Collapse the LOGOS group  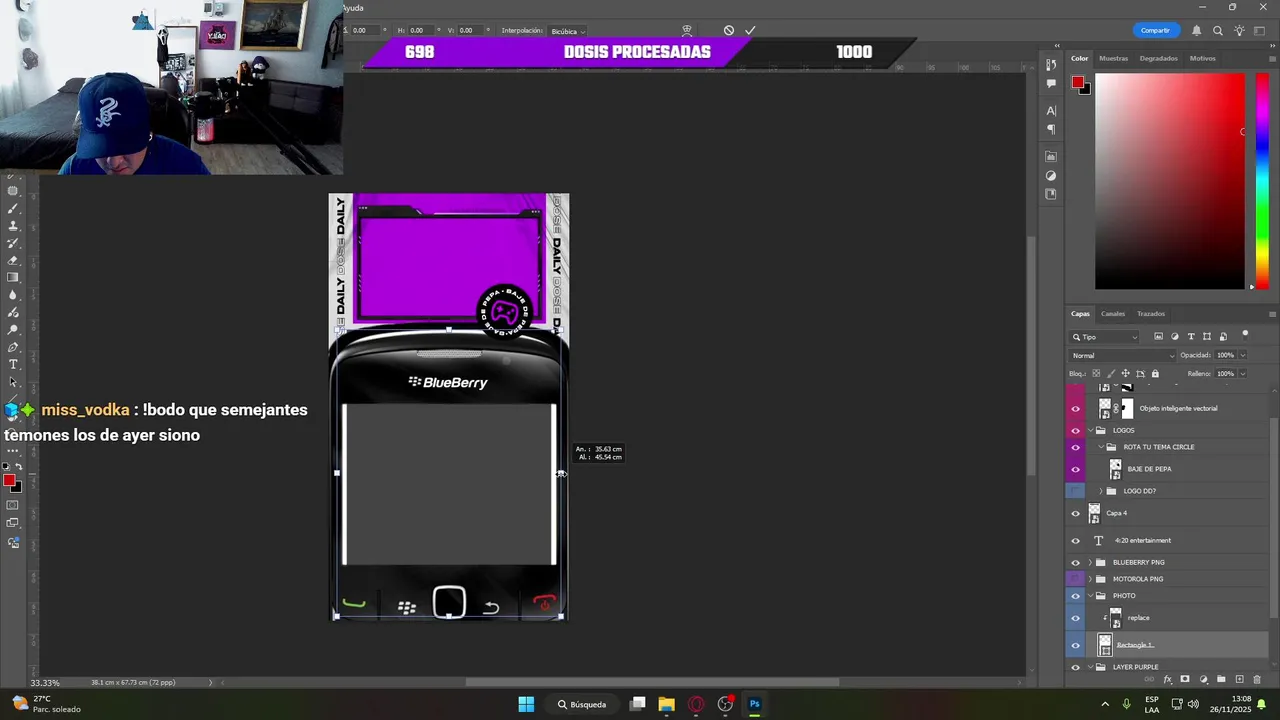[x=1091, y=430]
